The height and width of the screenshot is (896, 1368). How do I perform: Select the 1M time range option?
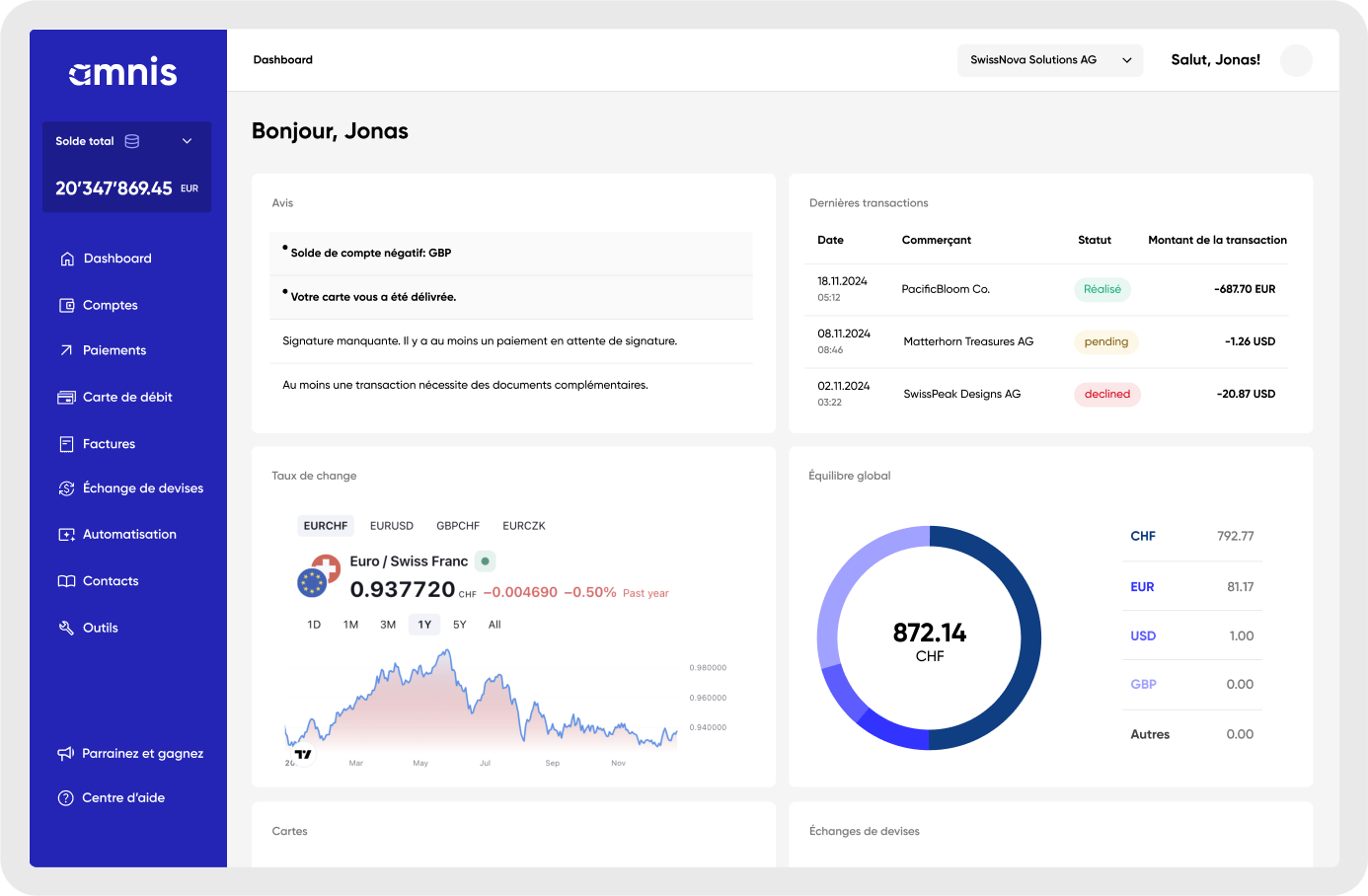click(350, 625)
